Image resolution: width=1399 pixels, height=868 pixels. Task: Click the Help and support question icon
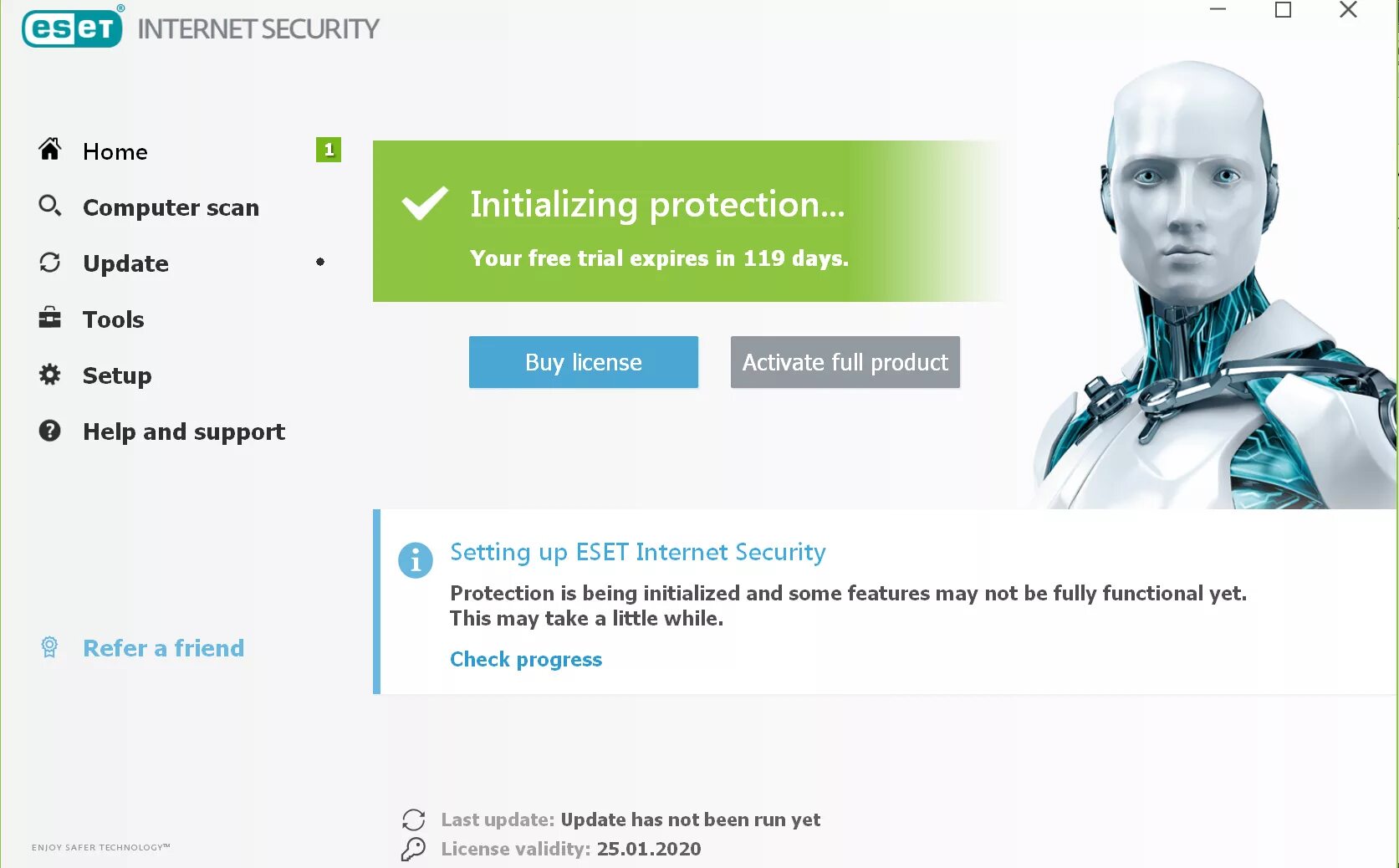coord(50,431)
